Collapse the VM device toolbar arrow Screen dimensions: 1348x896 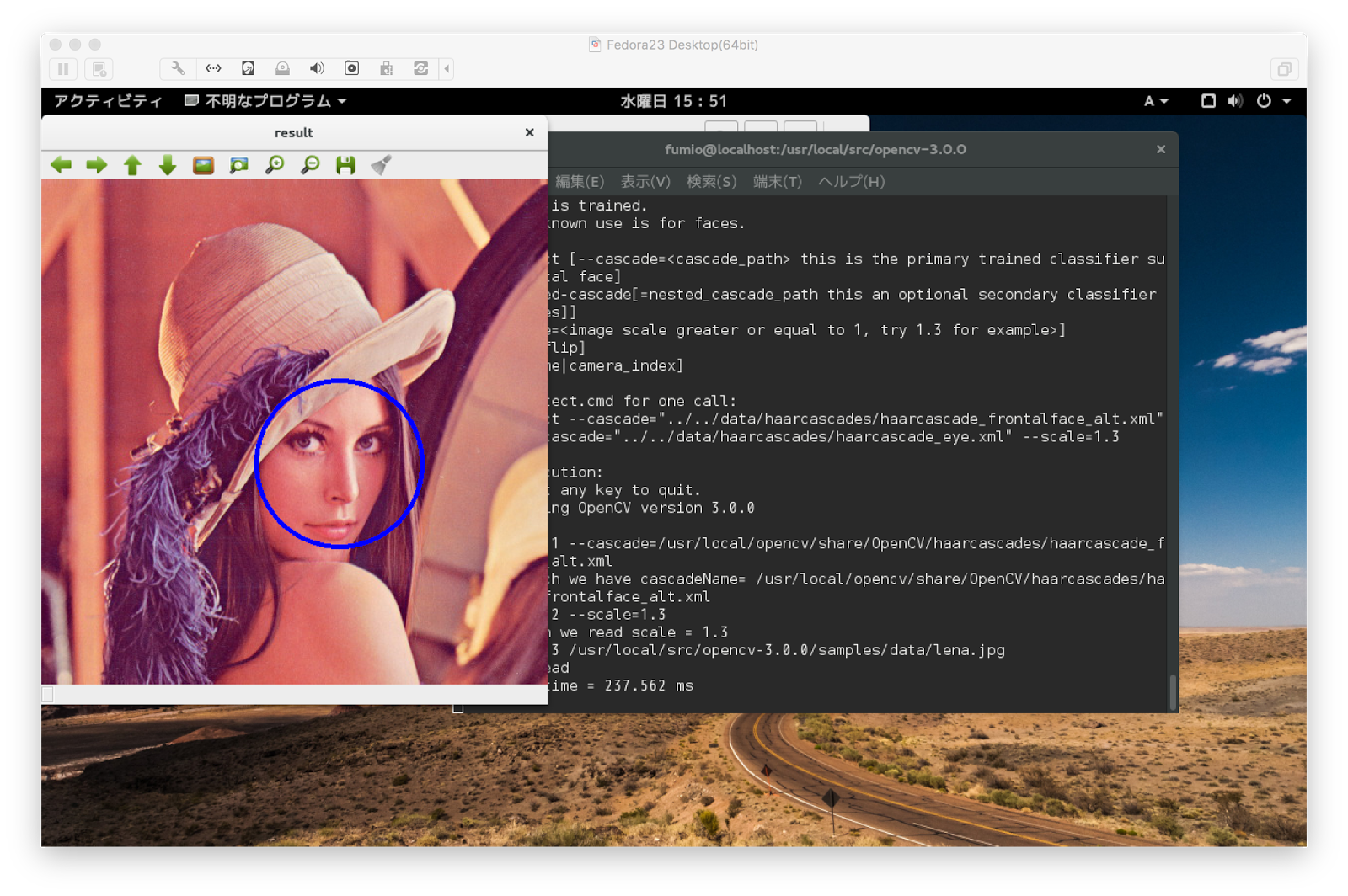(x=447, y=69)
